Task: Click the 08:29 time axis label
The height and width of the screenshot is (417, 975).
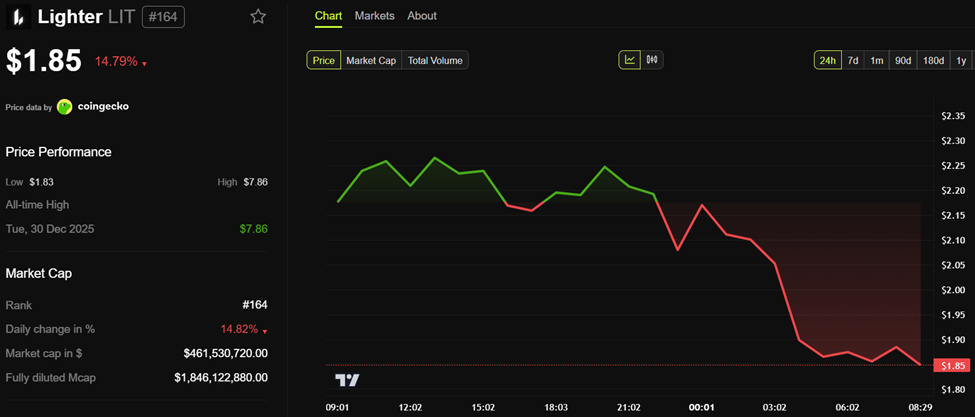Action: pos(920,408)
